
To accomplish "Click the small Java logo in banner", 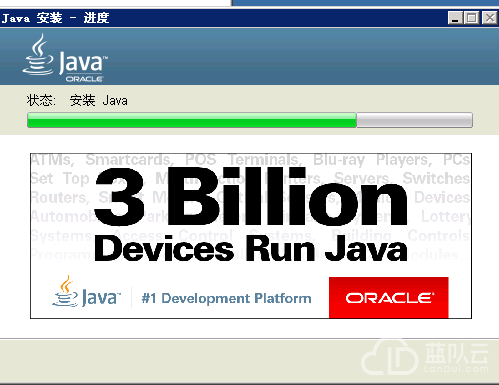I will pos(87,292).
